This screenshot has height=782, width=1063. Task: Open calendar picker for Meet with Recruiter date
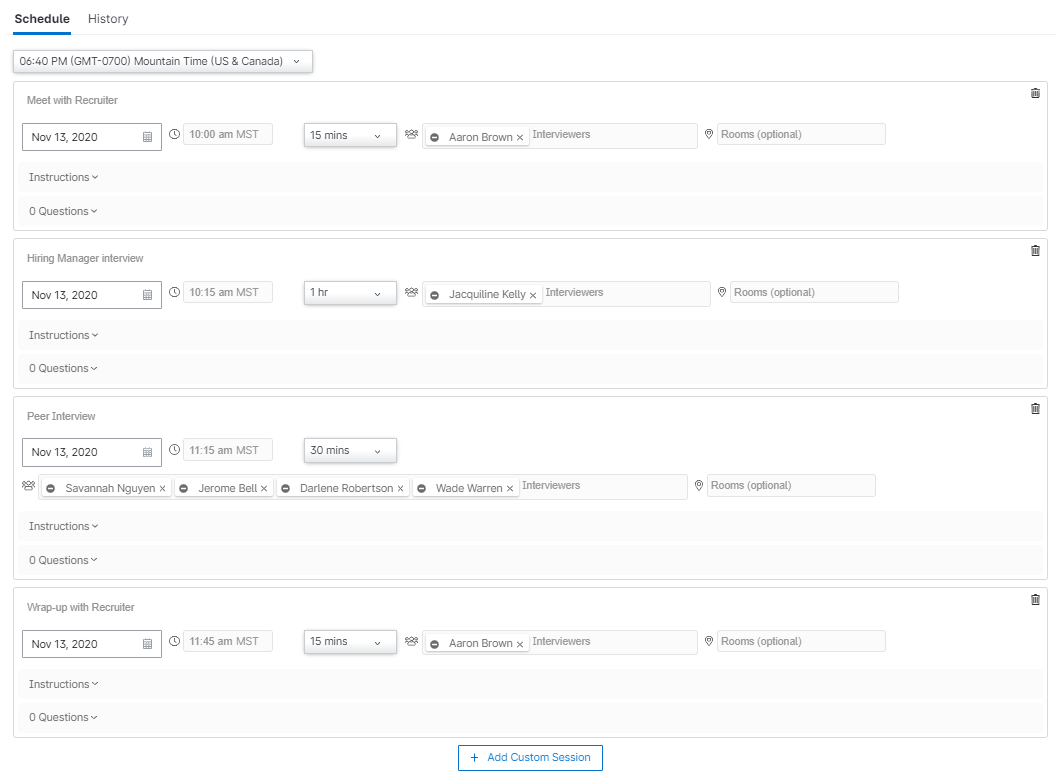point(147,137)
